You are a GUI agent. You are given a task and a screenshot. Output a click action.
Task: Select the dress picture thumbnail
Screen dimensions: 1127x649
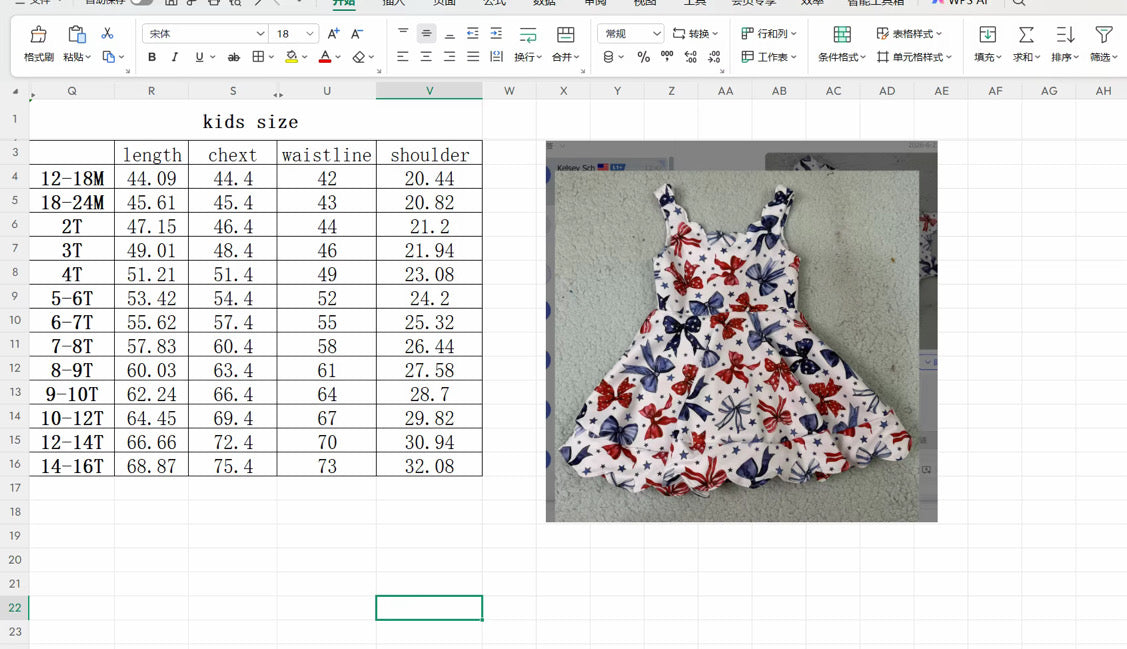pyautogui.click(x=741, y=331)
